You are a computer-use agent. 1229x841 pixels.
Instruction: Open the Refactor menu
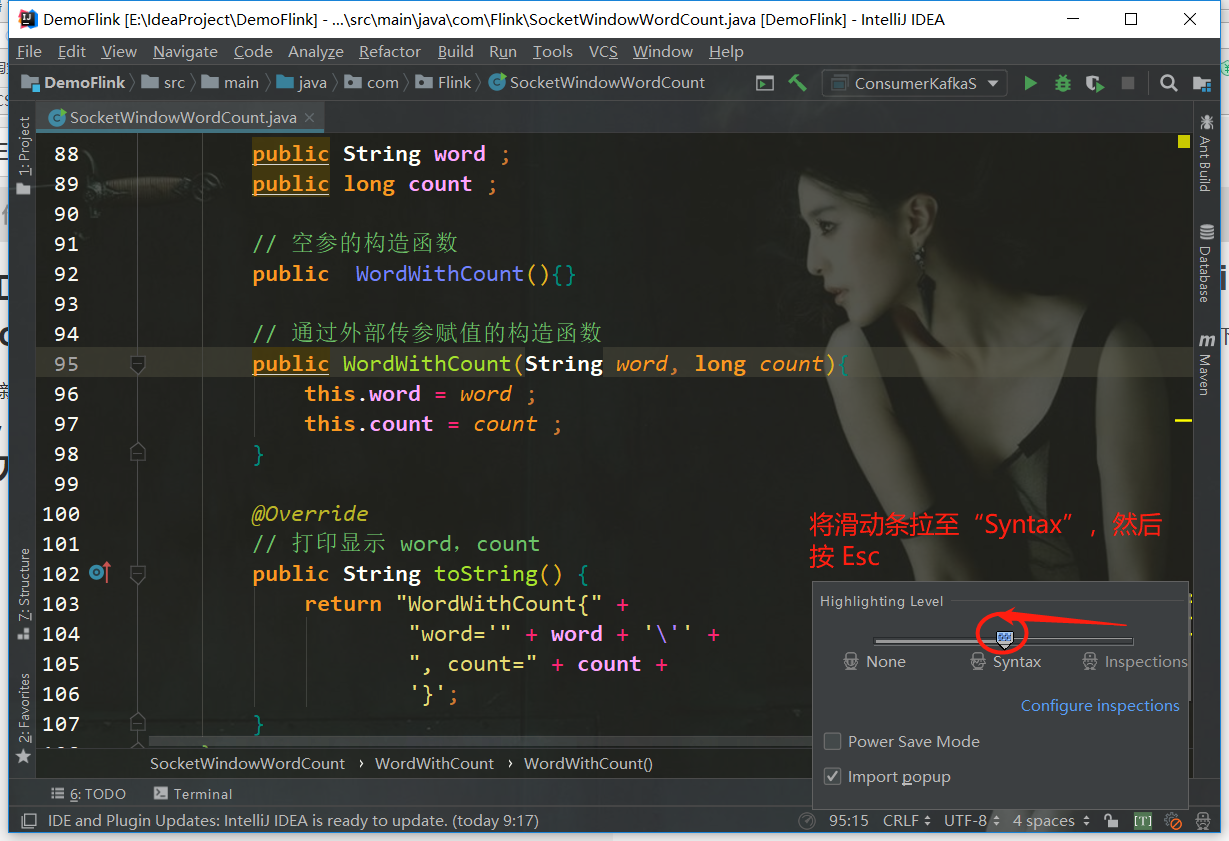pos(390,51)
